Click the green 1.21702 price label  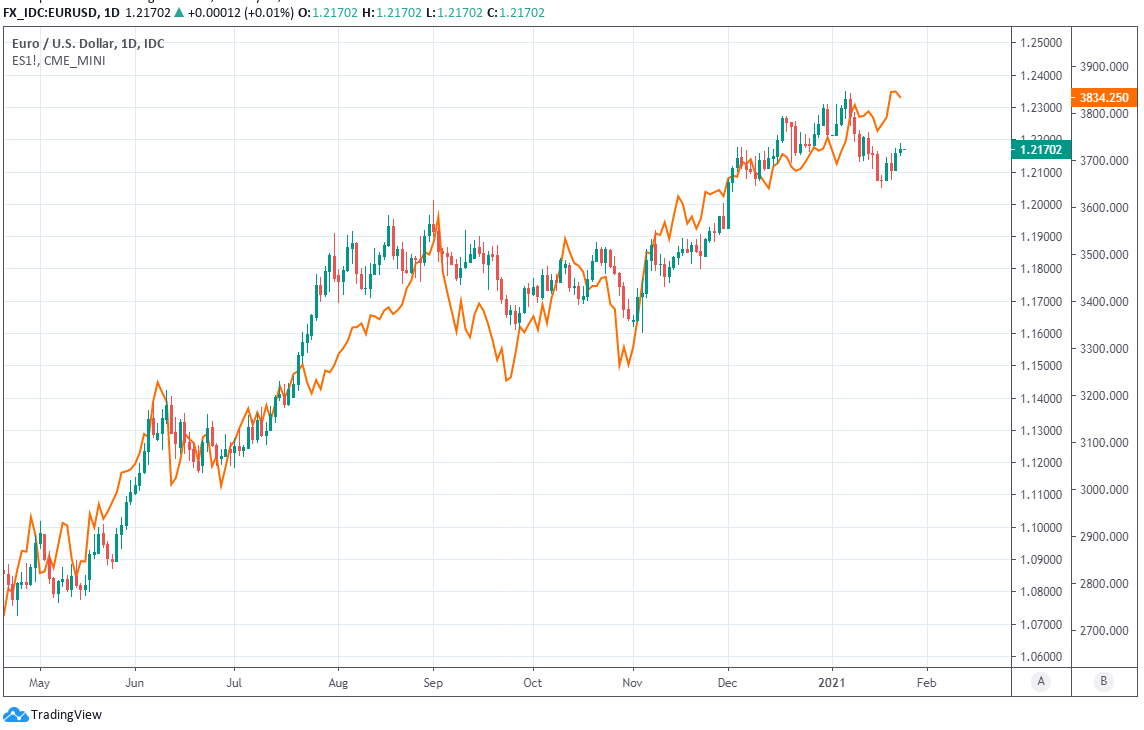(1040, 150)
